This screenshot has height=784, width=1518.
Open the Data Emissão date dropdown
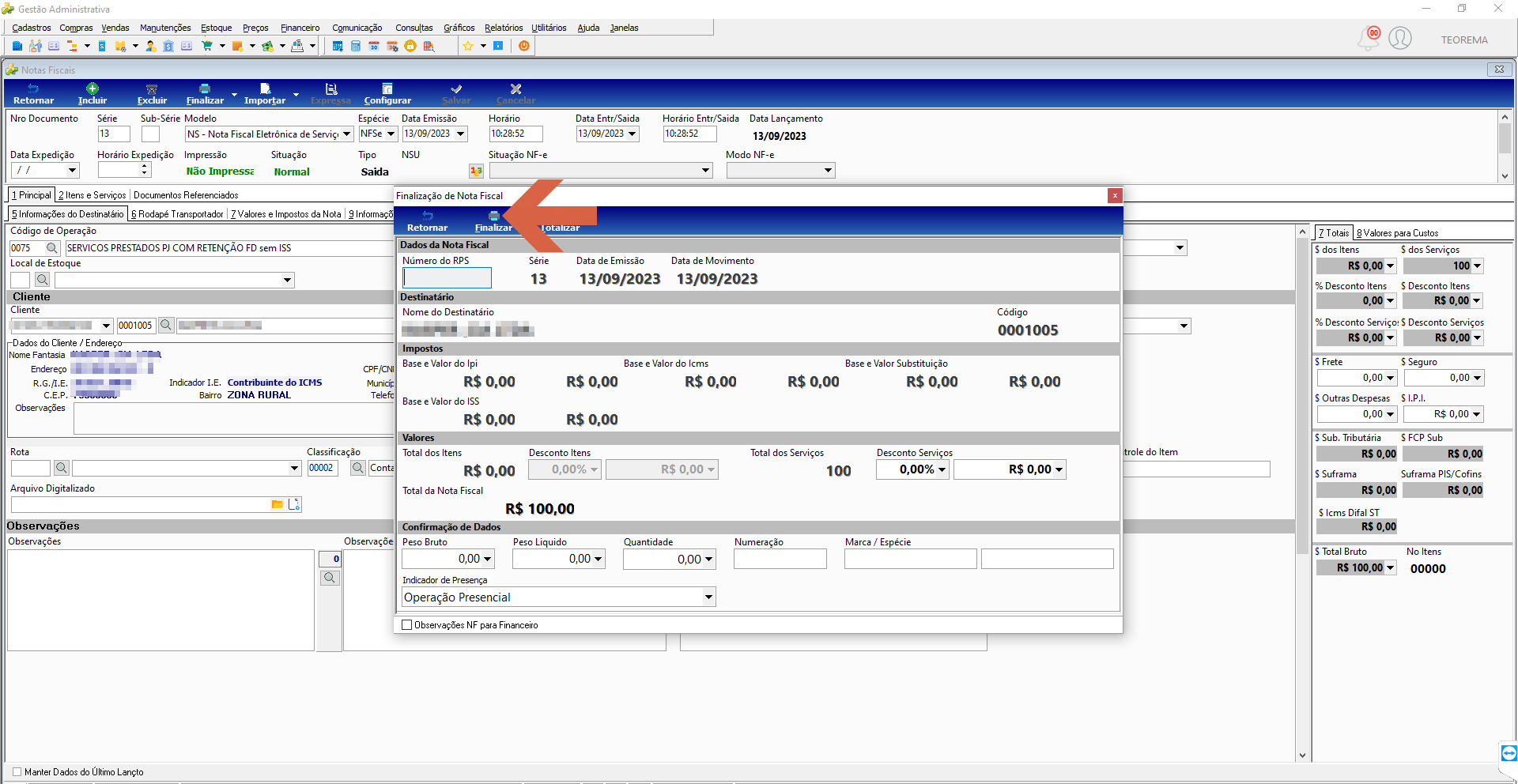coord(461,134)
